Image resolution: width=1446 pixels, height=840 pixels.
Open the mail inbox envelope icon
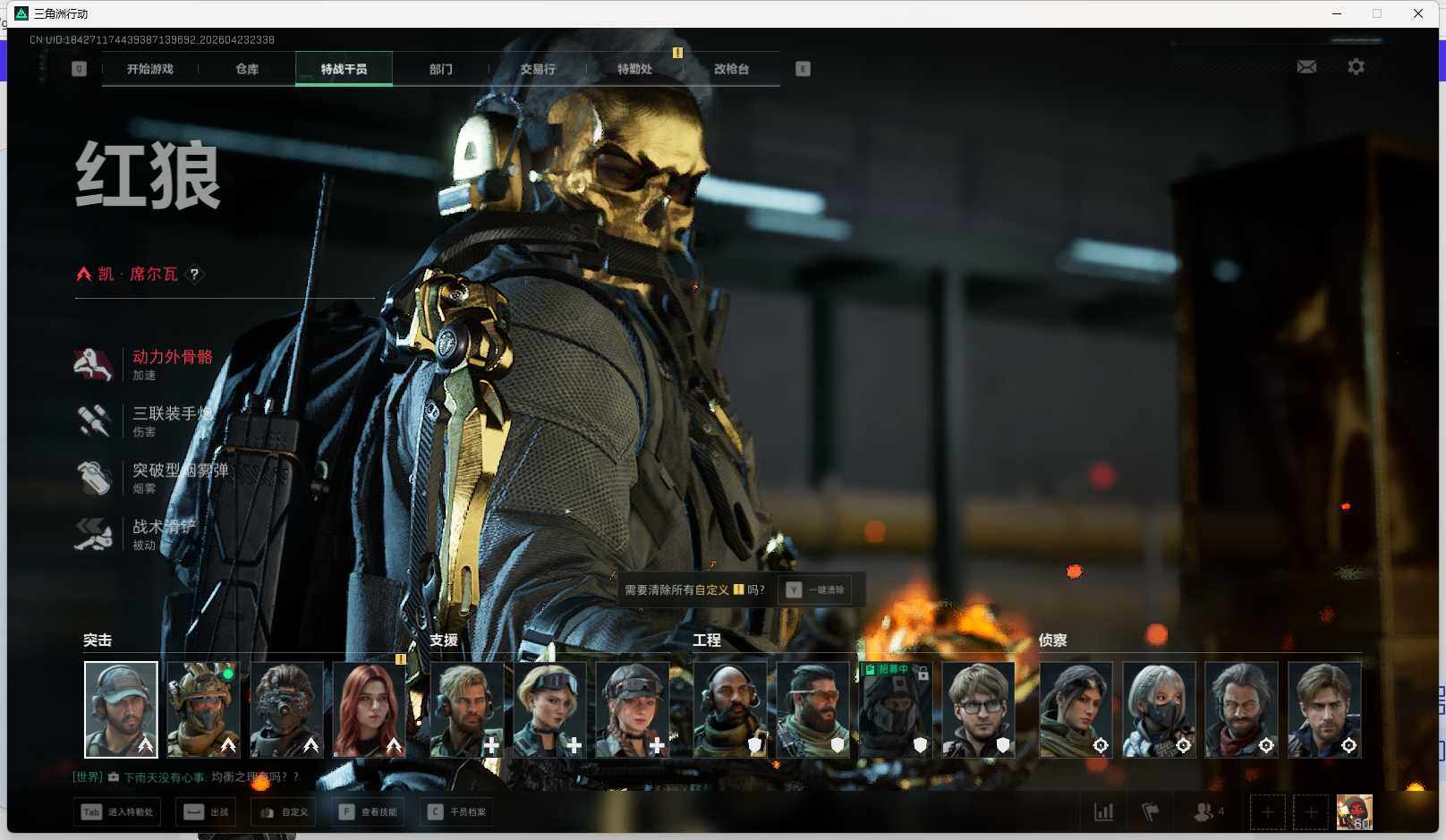click(1306, 67)
